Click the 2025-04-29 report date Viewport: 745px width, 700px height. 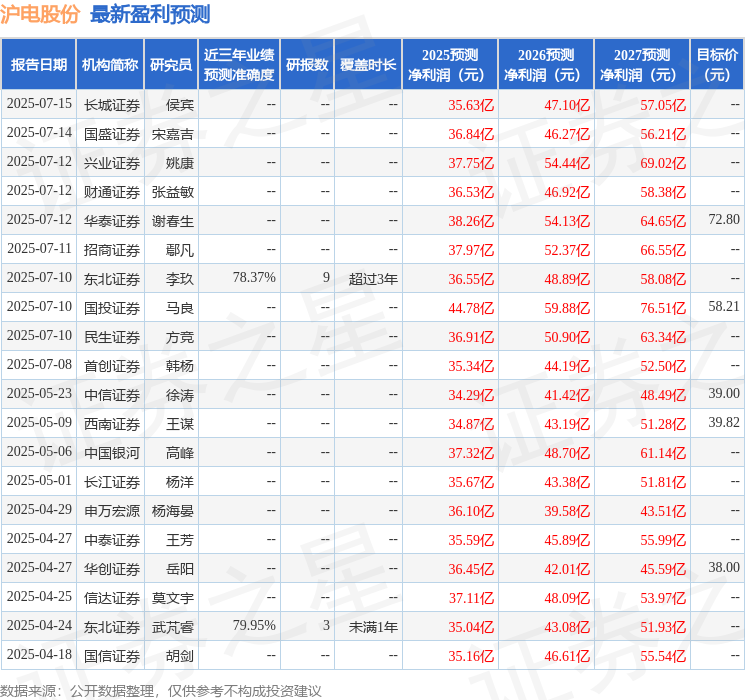click(39, 509)
